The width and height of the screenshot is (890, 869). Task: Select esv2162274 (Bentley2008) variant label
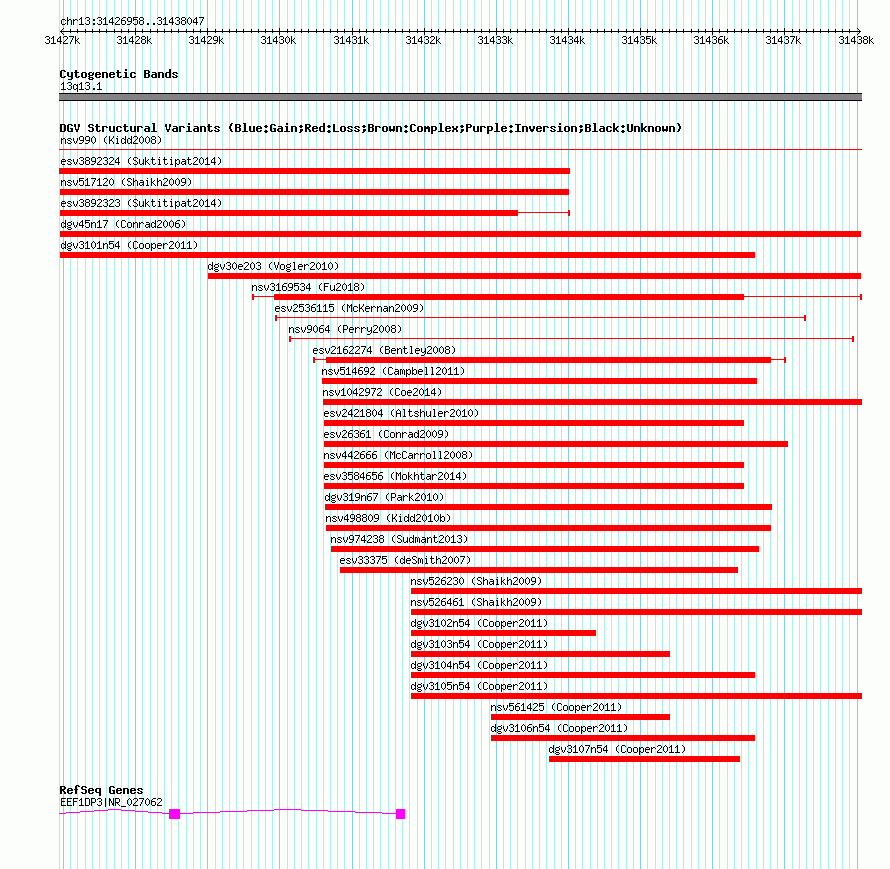pos(384,350)
